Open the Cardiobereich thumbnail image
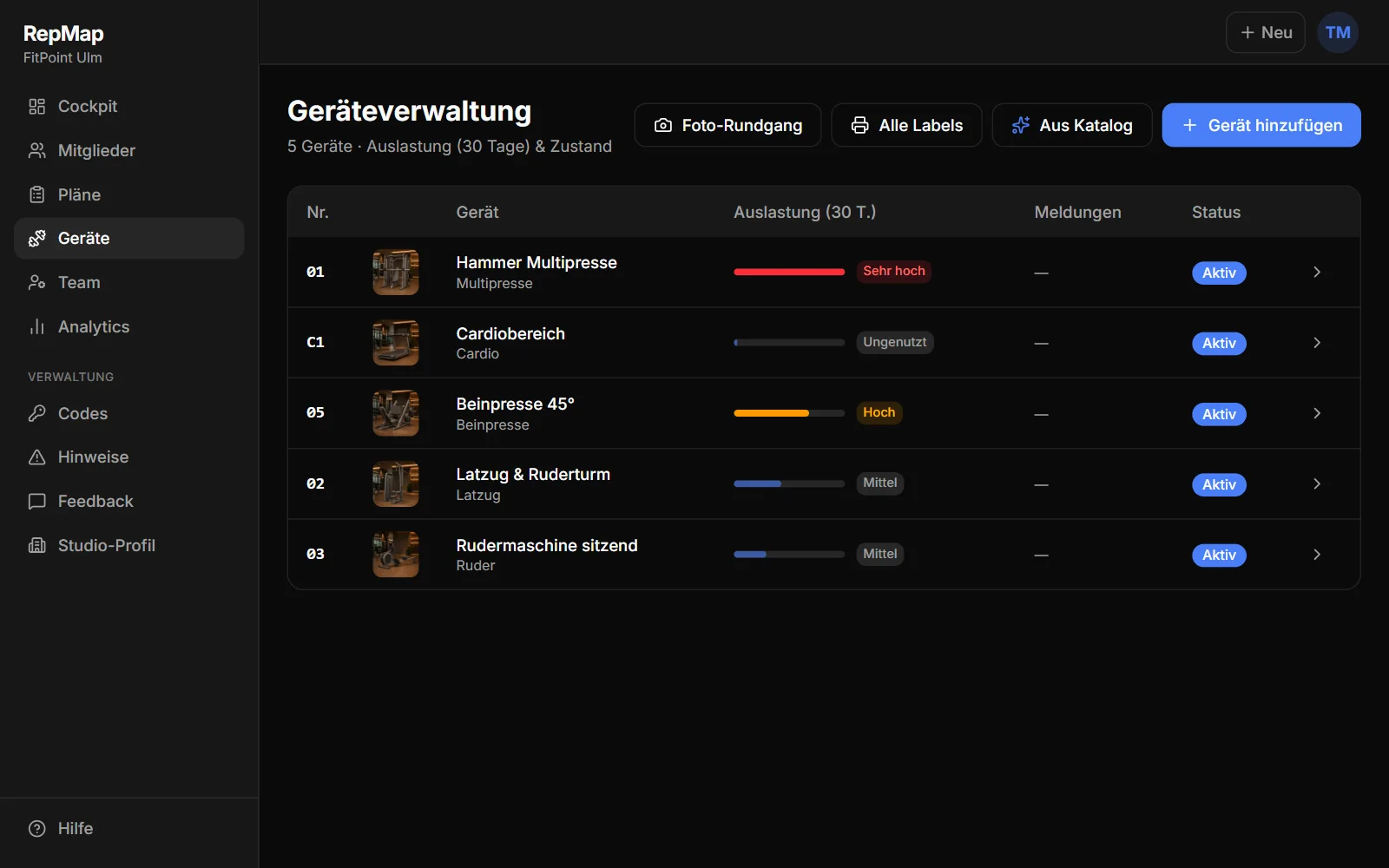This screenshot has height=868, width=1389. point(396,343)
